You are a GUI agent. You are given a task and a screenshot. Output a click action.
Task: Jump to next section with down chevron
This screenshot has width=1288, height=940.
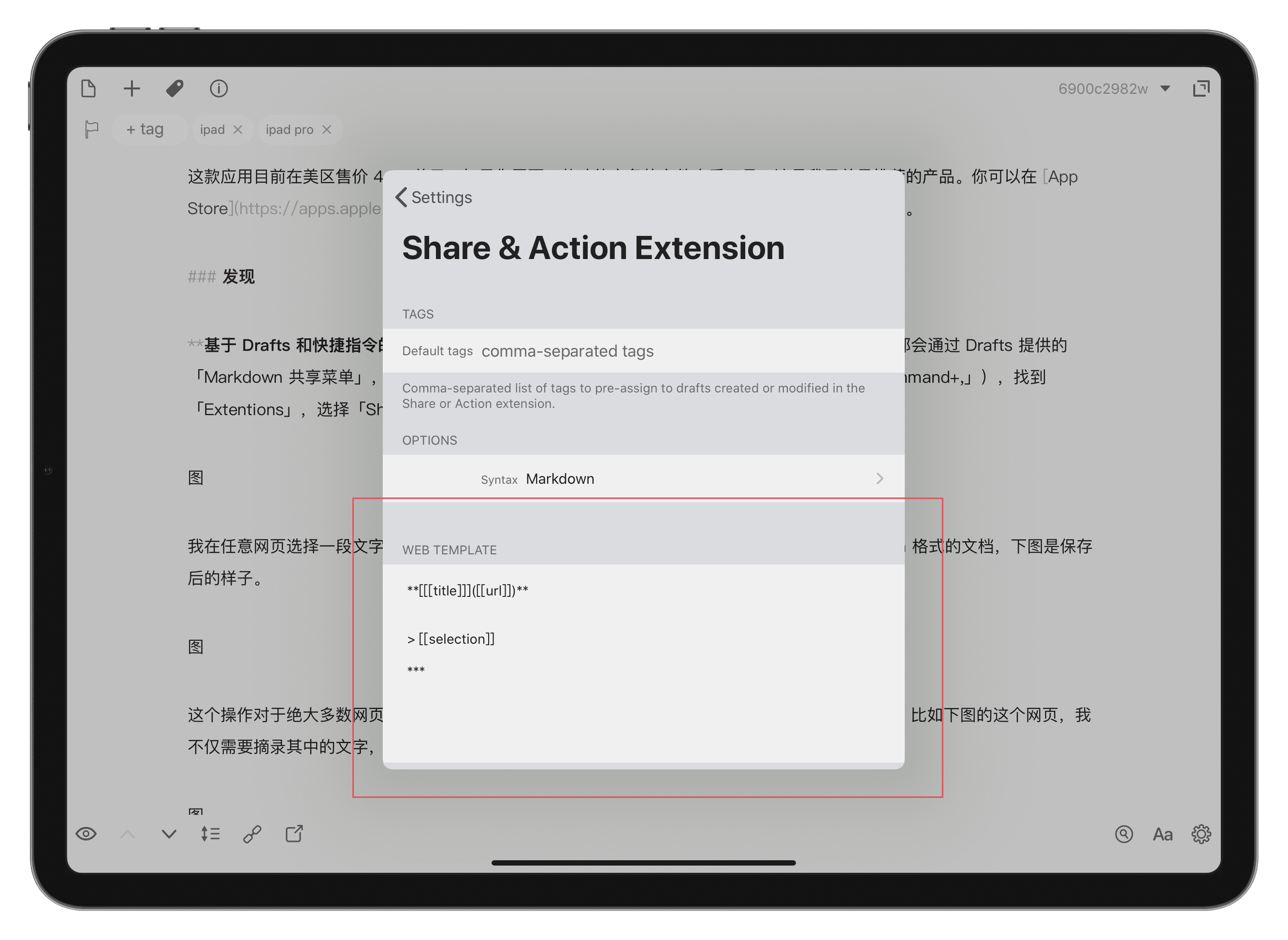point(169,834)
